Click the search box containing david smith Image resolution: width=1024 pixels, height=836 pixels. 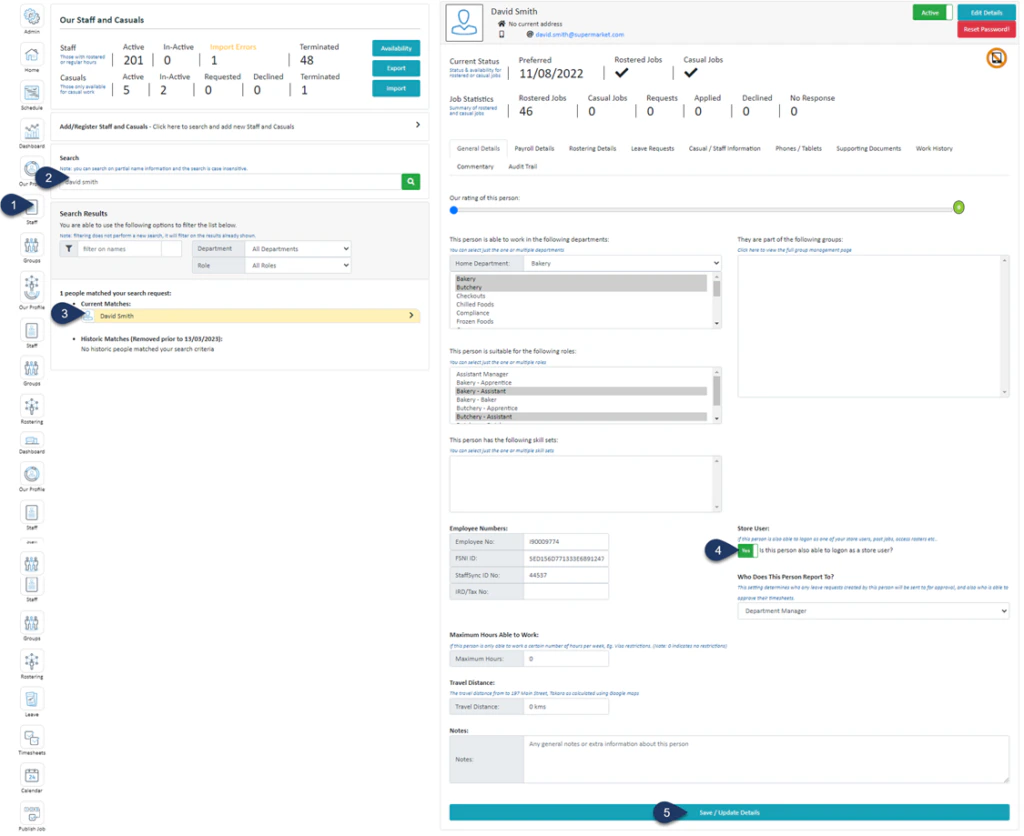coord(231,182)
